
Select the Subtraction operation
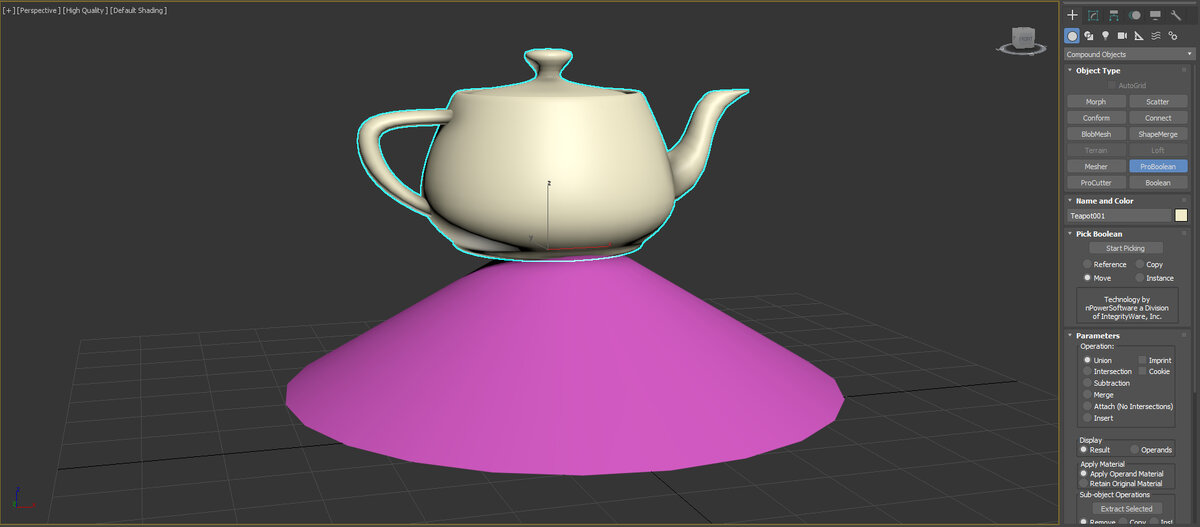click(1107, 383)
